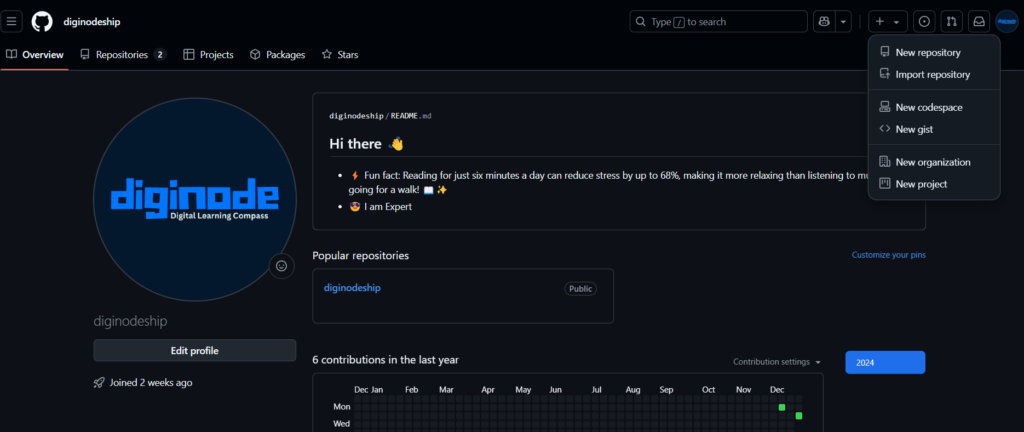Viewport: 1024px width, 432px height.
Task: Expand the Copilot dropdown arrow
Action: [x=844, y=21]
